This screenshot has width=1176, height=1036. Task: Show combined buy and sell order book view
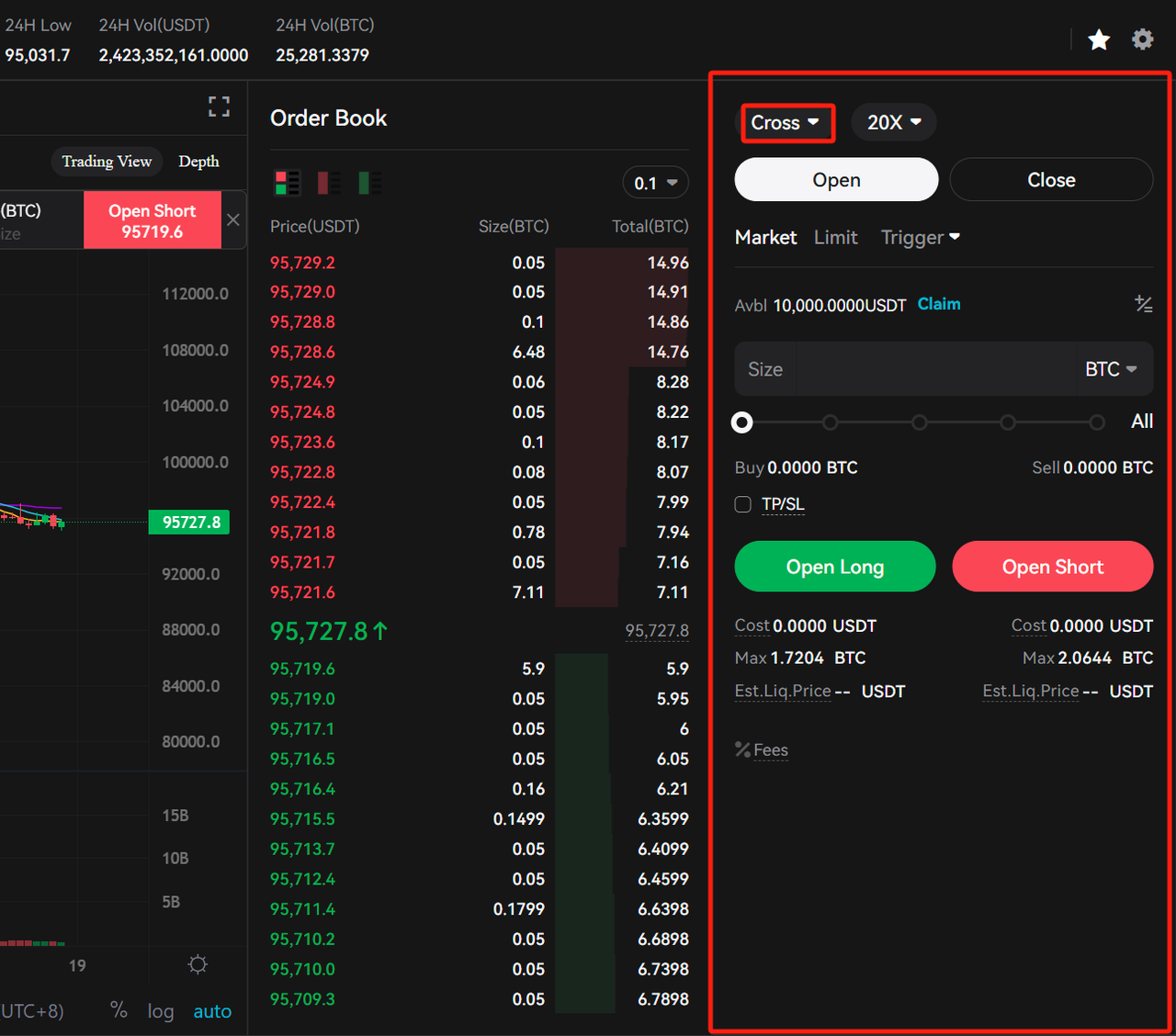(x=287, y=183)
